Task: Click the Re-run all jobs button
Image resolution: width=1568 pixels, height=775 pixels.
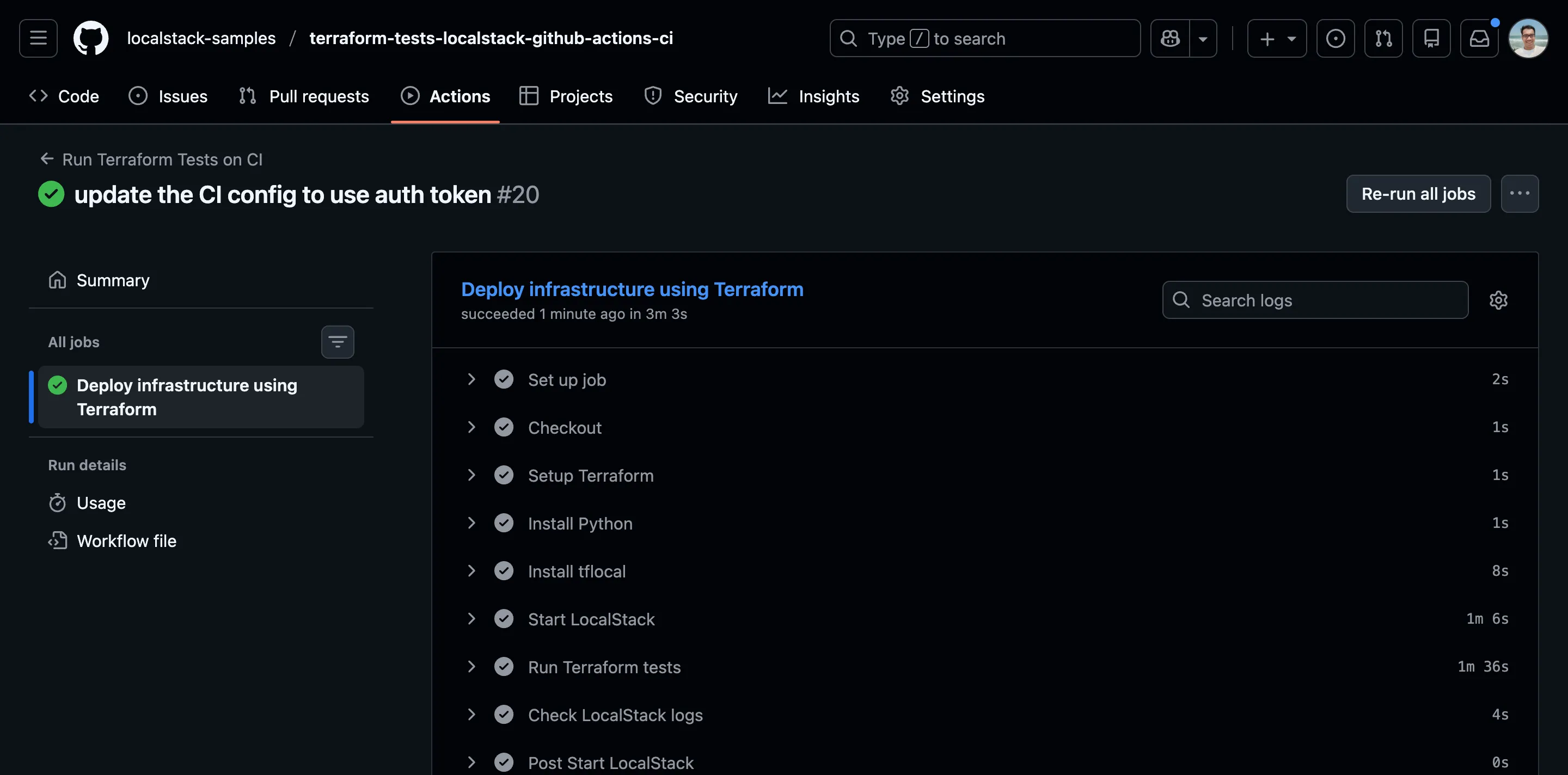Action: 1418,193
